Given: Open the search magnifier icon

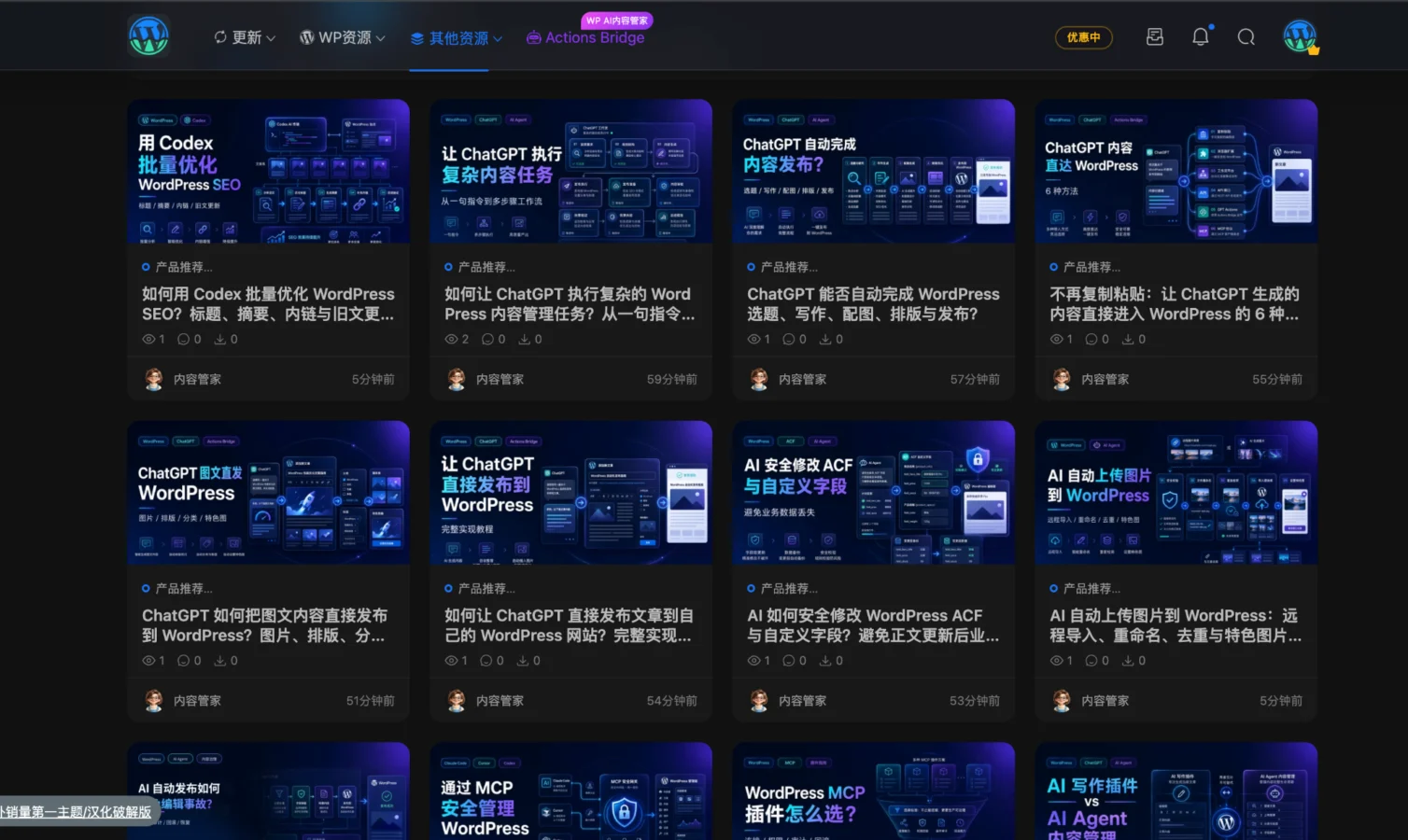Looking at the screenshot, I should point(1246,37).
